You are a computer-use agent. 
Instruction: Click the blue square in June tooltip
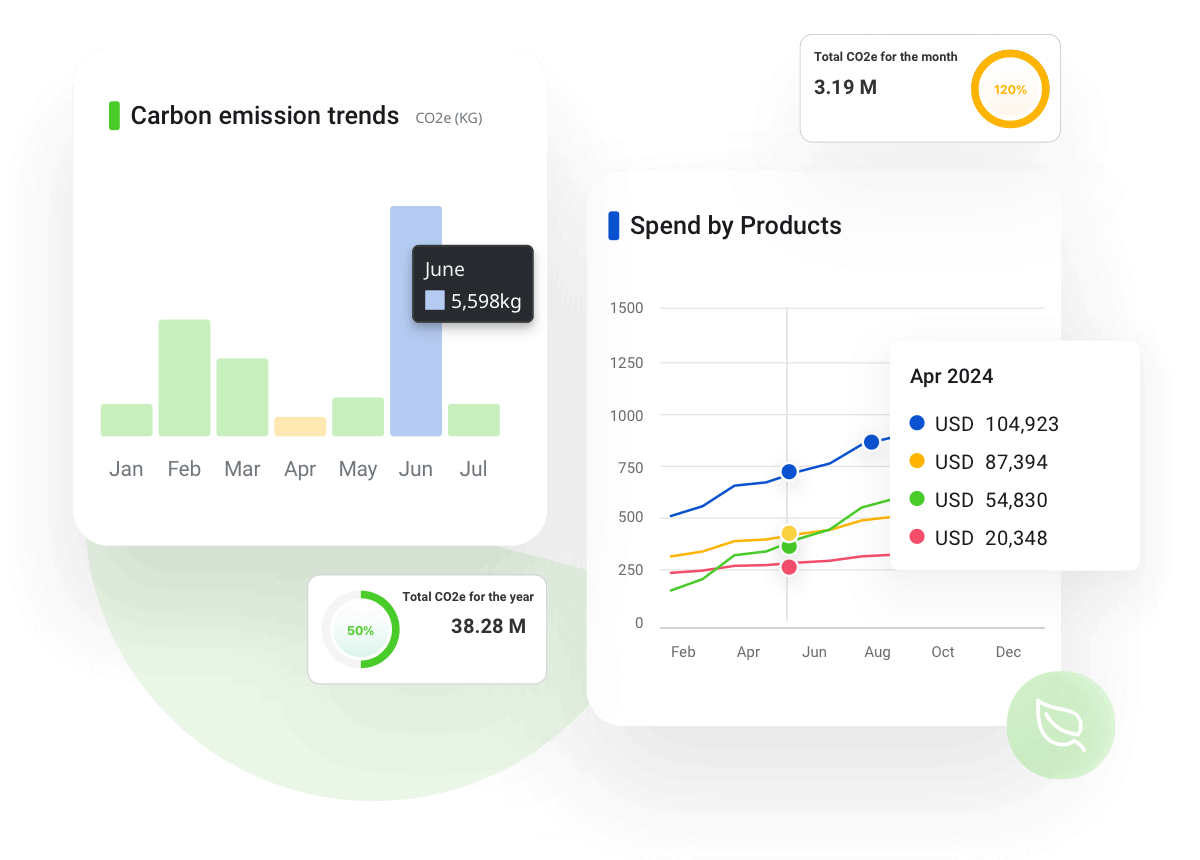click(x=434, y=301)
